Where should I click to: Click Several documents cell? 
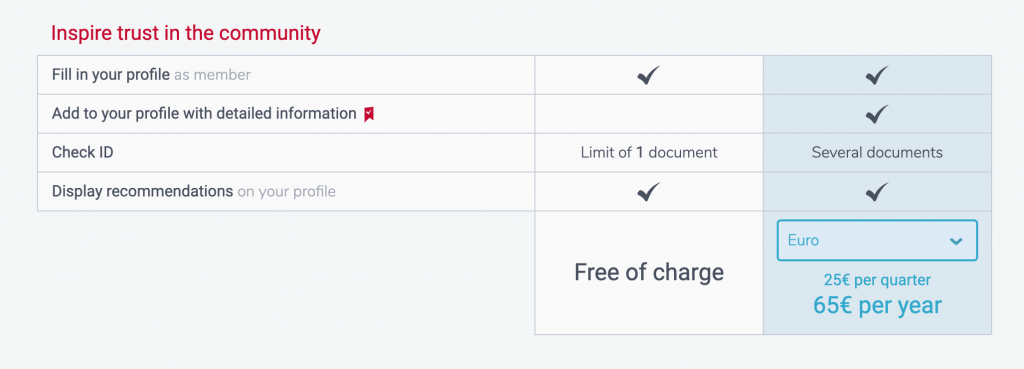(x=877, y=153)
